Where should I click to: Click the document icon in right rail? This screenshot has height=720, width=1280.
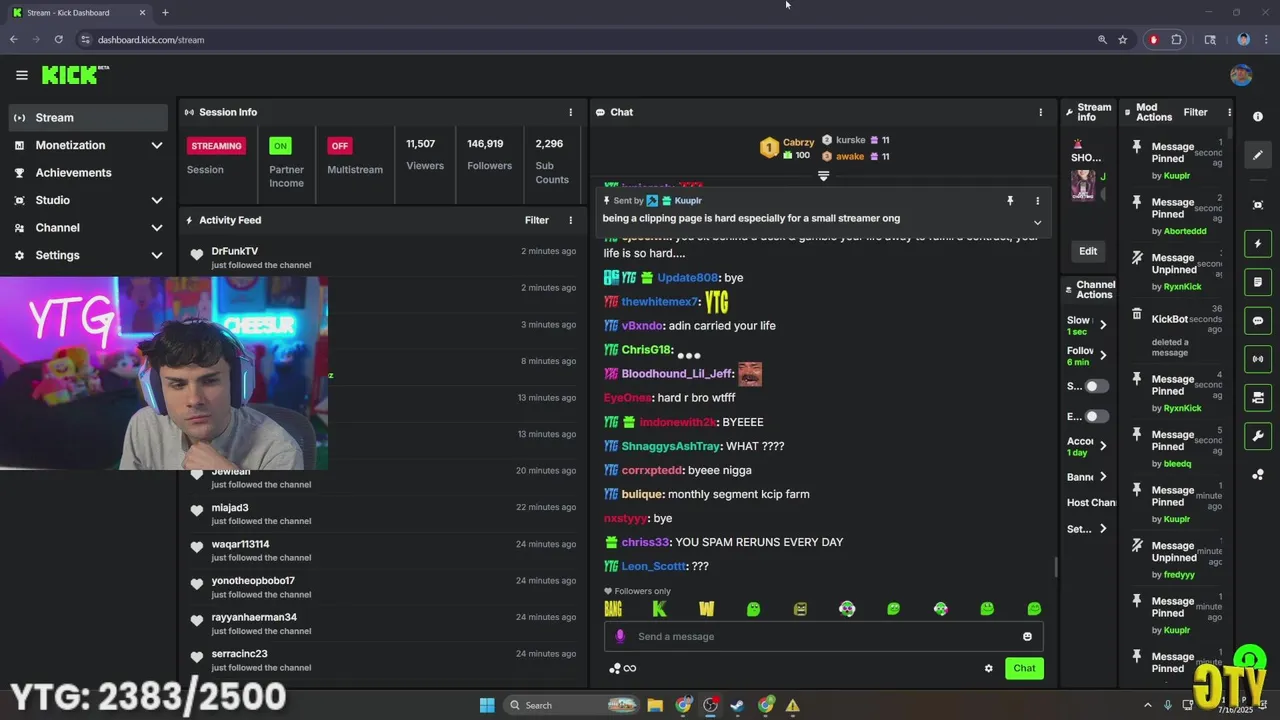click(x=1258, y=282)
